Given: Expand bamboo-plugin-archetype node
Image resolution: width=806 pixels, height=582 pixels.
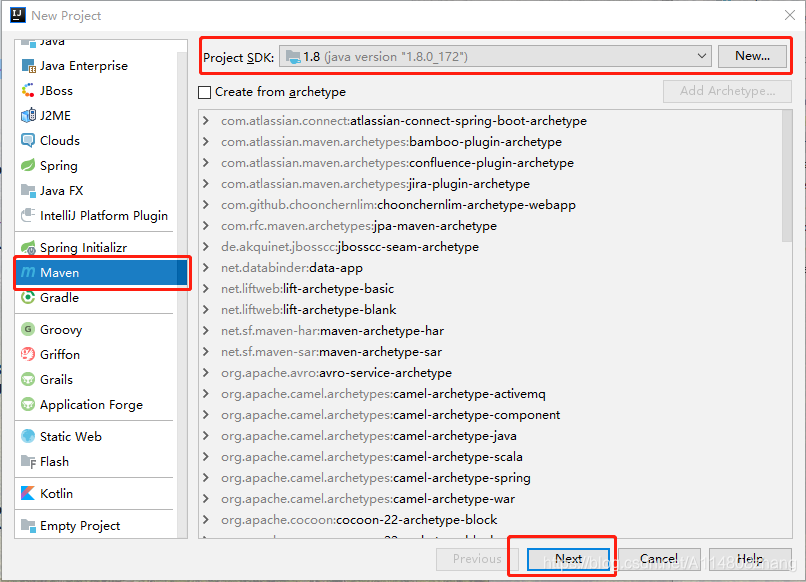Looking at the screenshot, I should 206,141.
